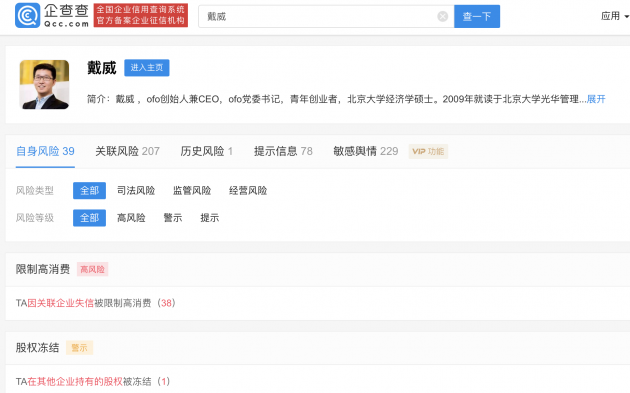Click the 企查查 brand name text
The height and width of the screenshot is (393, 630).
[66, 11]
